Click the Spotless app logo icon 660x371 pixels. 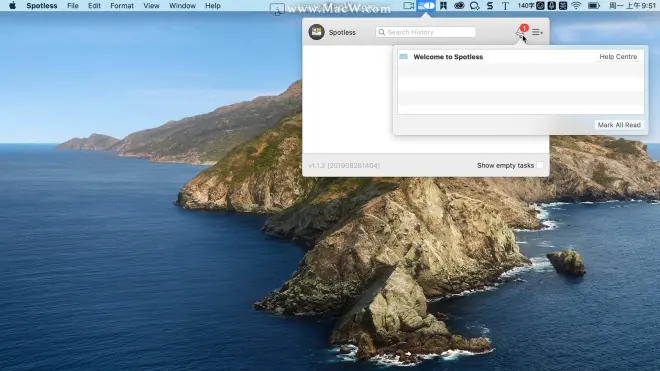316,32
